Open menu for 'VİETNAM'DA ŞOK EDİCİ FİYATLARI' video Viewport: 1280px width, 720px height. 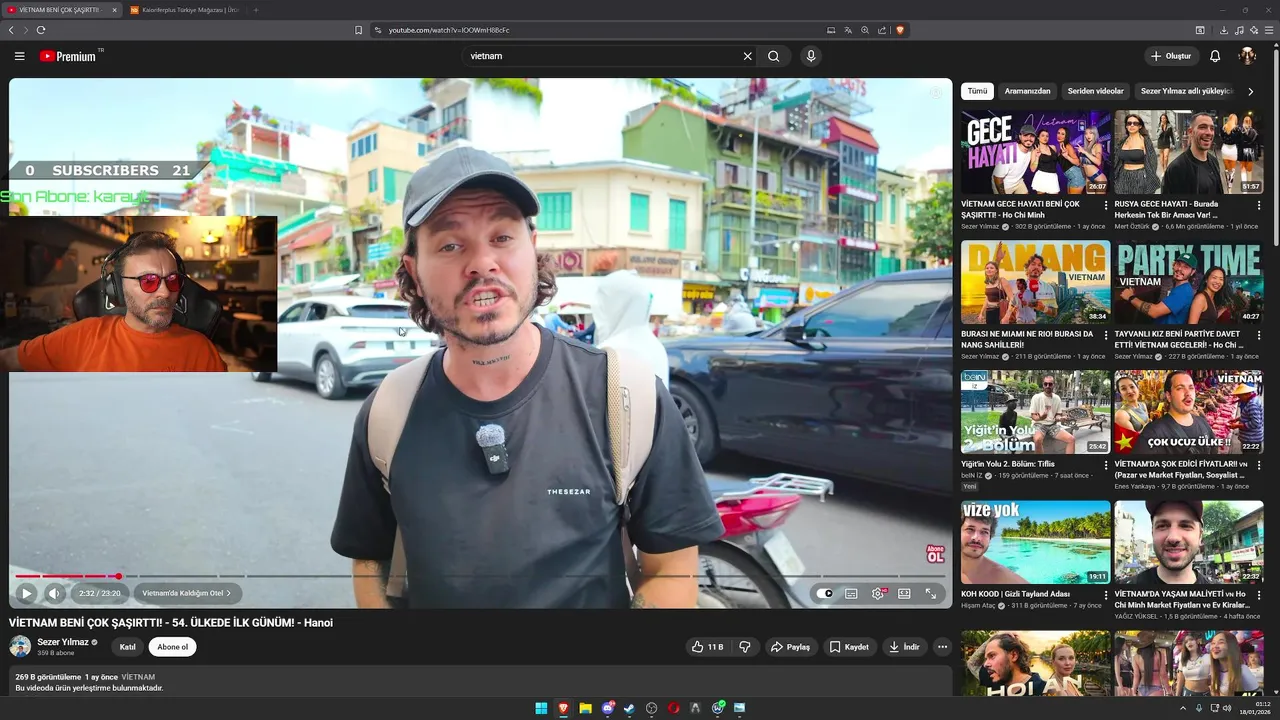click(x=1259, y=465)
